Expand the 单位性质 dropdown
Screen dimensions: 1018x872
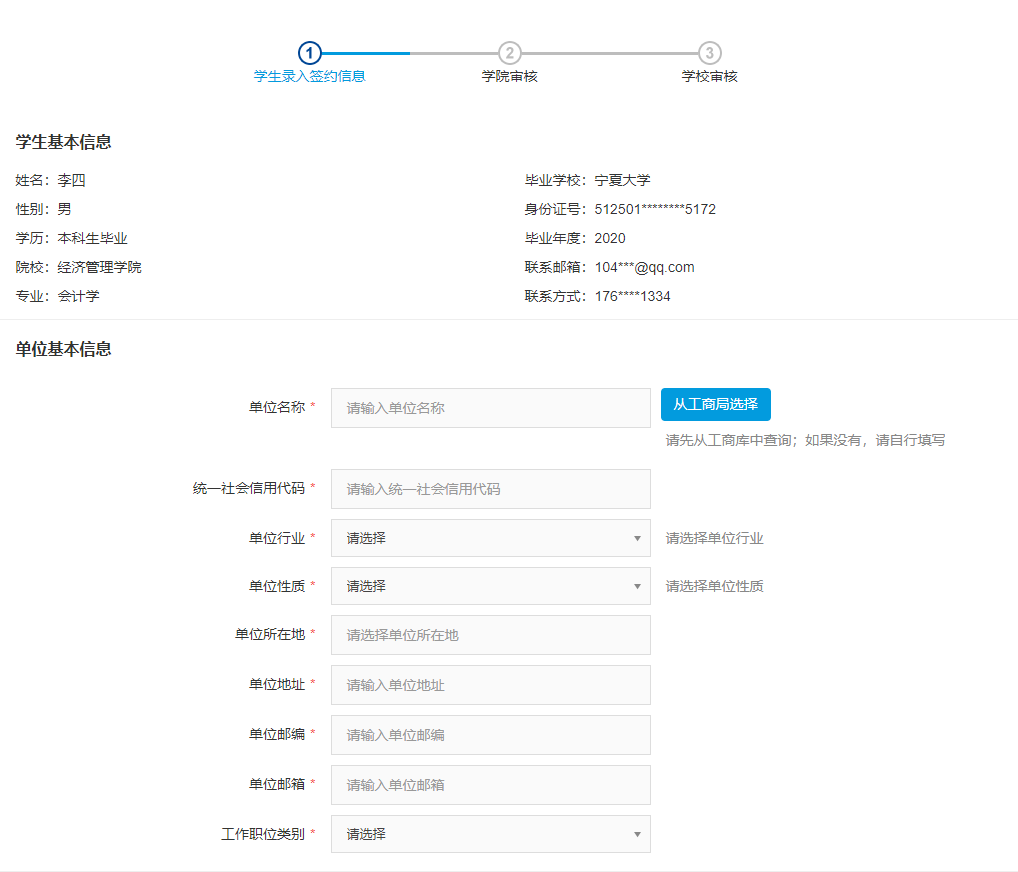click(490, 586)
